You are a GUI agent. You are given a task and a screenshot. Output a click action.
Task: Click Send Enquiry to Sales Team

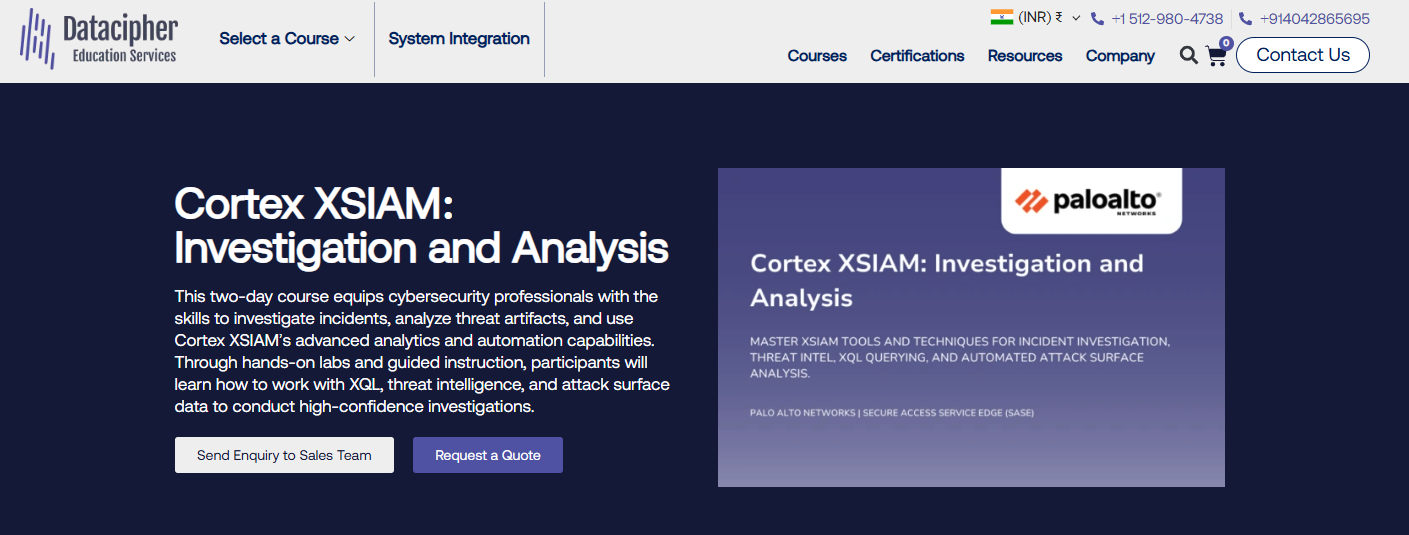pyautogui.click(x=284, y=455)
